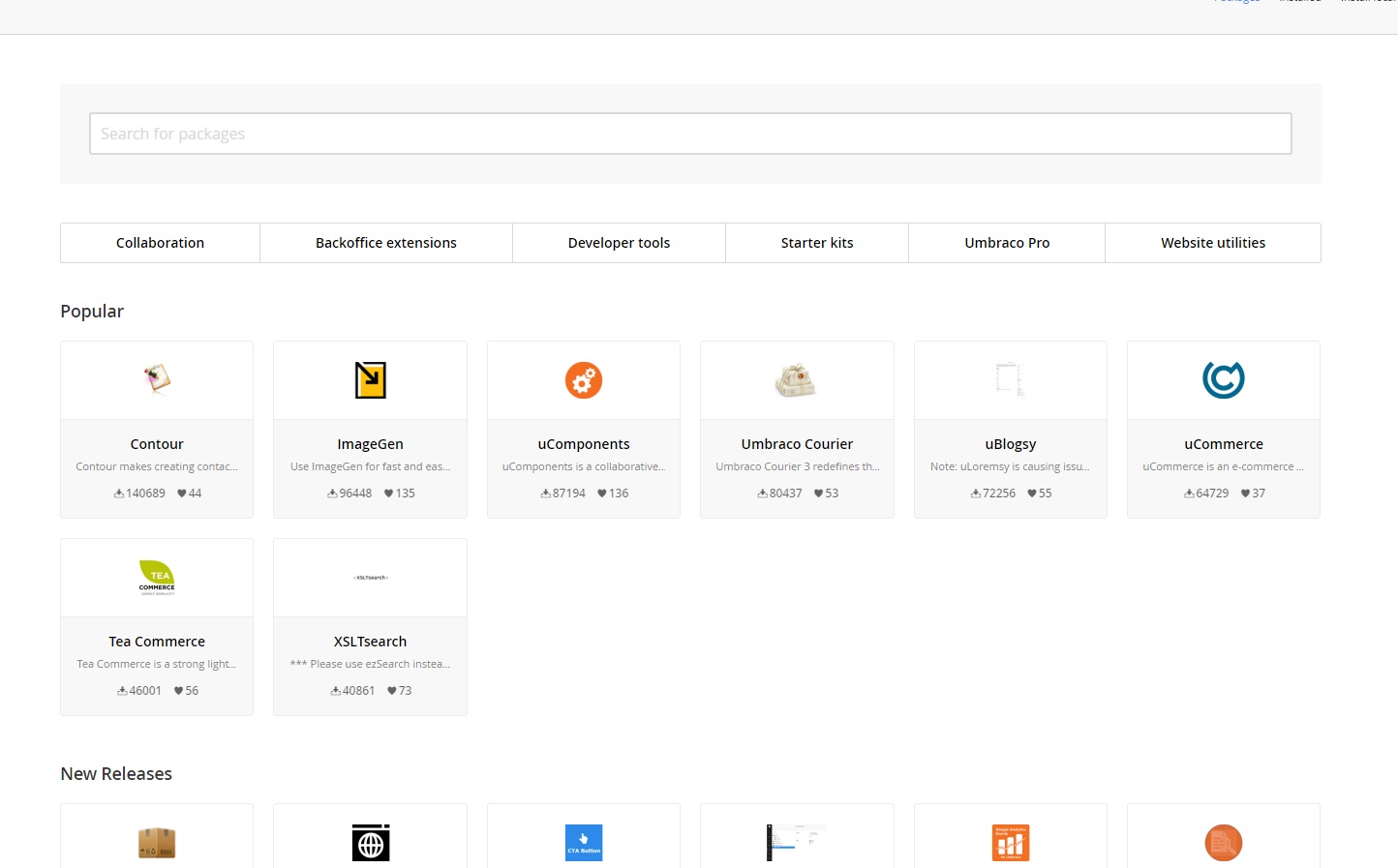Open the Website utilities category
This screenshot has width=1398, height=868.
coord(1213,243)
